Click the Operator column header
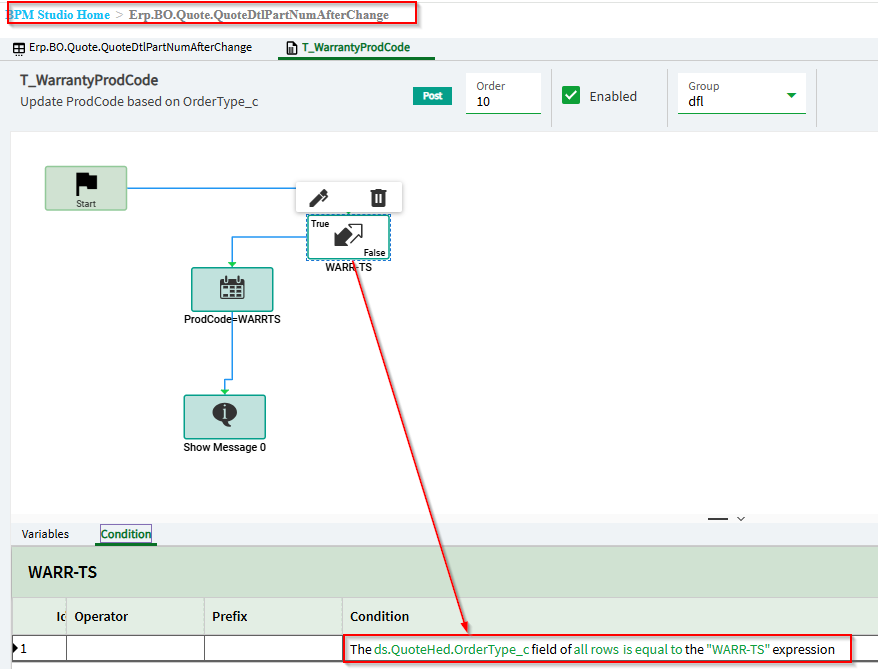The height and width of the screenshot is (669, 878). 135,616
